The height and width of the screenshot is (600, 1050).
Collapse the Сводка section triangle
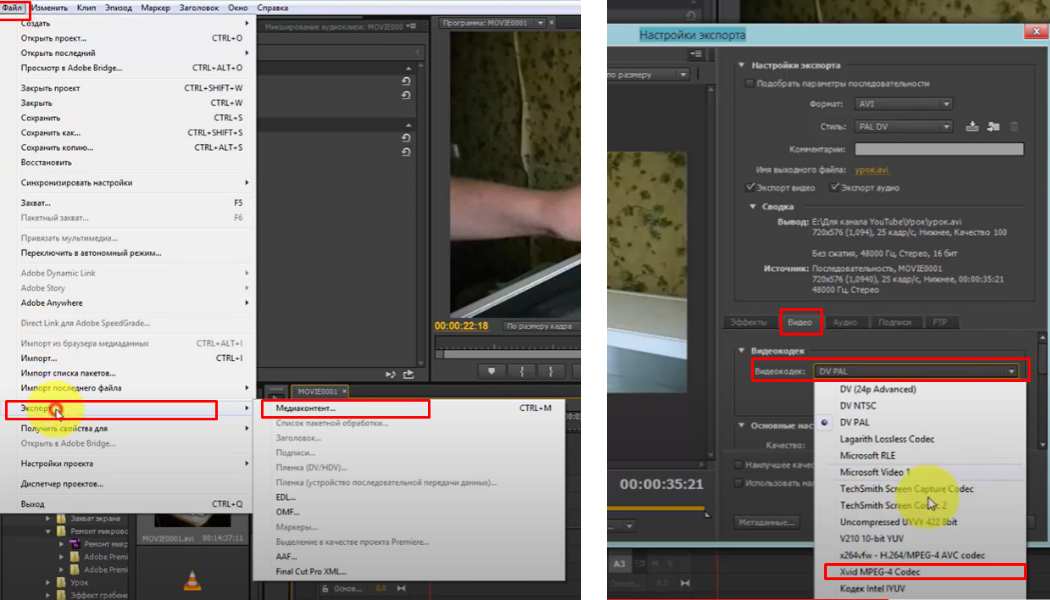coord(753,206)
